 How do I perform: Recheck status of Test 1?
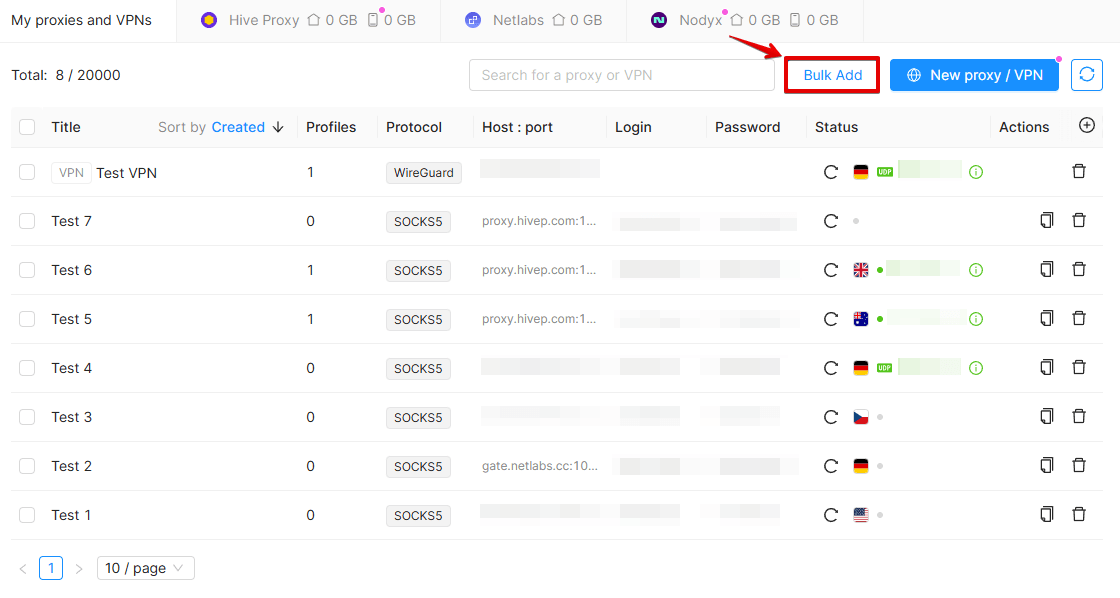click(x=831, y=514)
